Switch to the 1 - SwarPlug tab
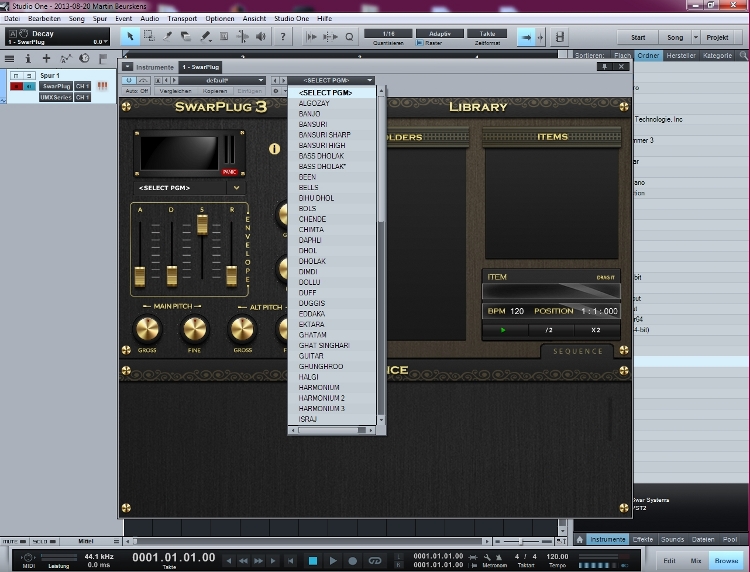 tap(200, 67)
